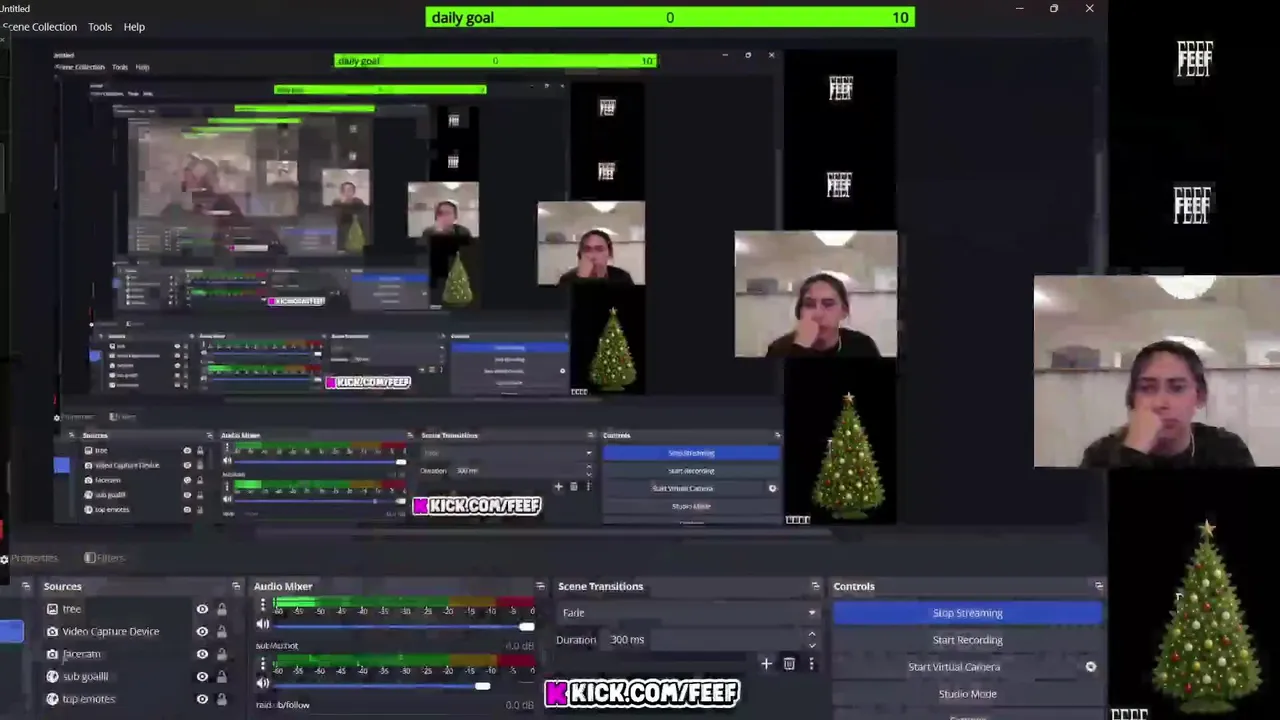Click the second channel's audio level meter
1280x720 pixels.
(x=404, y=663)
